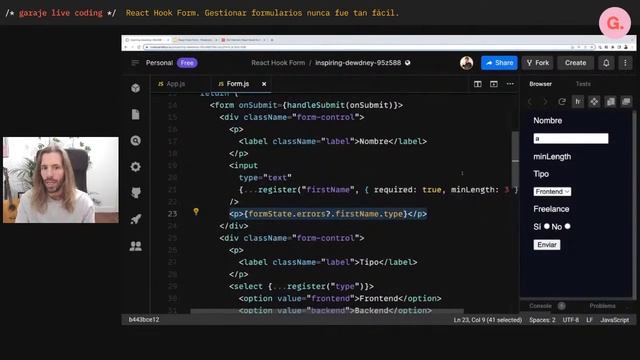Image resolution: width=640 pixels, height=360 pixels.
Task: Click the inspiring-dewdney-95z588 sandbox name
Action: (358, 63)
